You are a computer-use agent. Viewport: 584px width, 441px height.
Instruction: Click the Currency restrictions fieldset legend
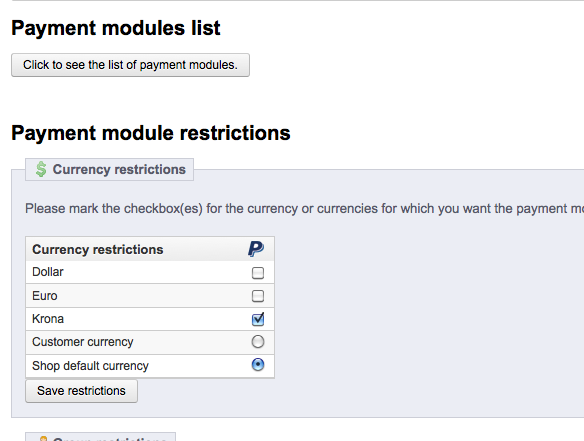110,169
